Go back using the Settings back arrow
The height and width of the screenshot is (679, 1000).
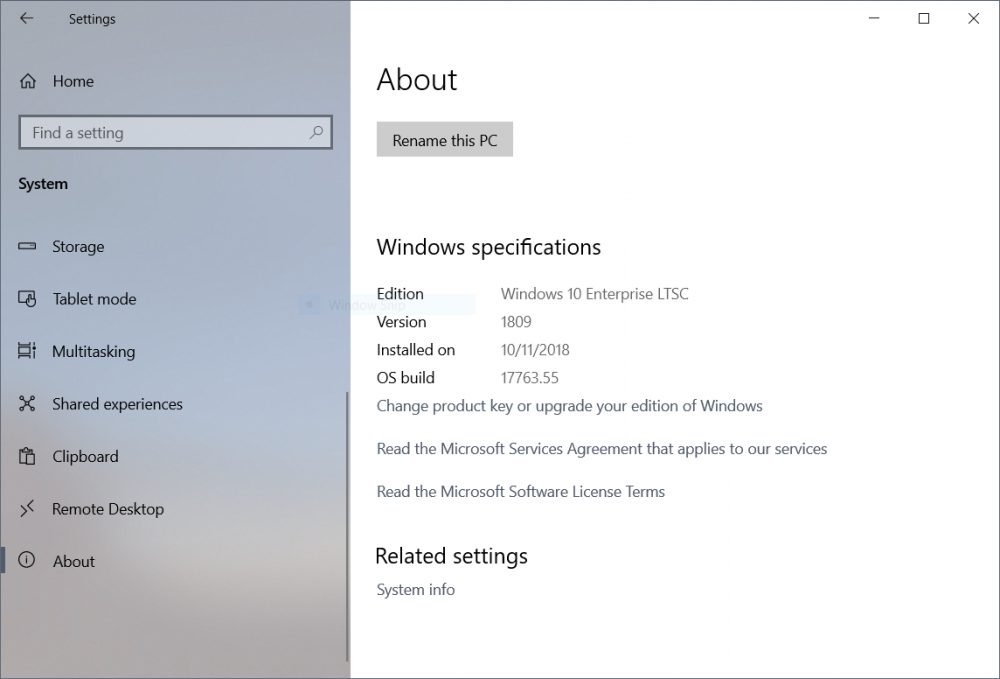tap(26, 18)
